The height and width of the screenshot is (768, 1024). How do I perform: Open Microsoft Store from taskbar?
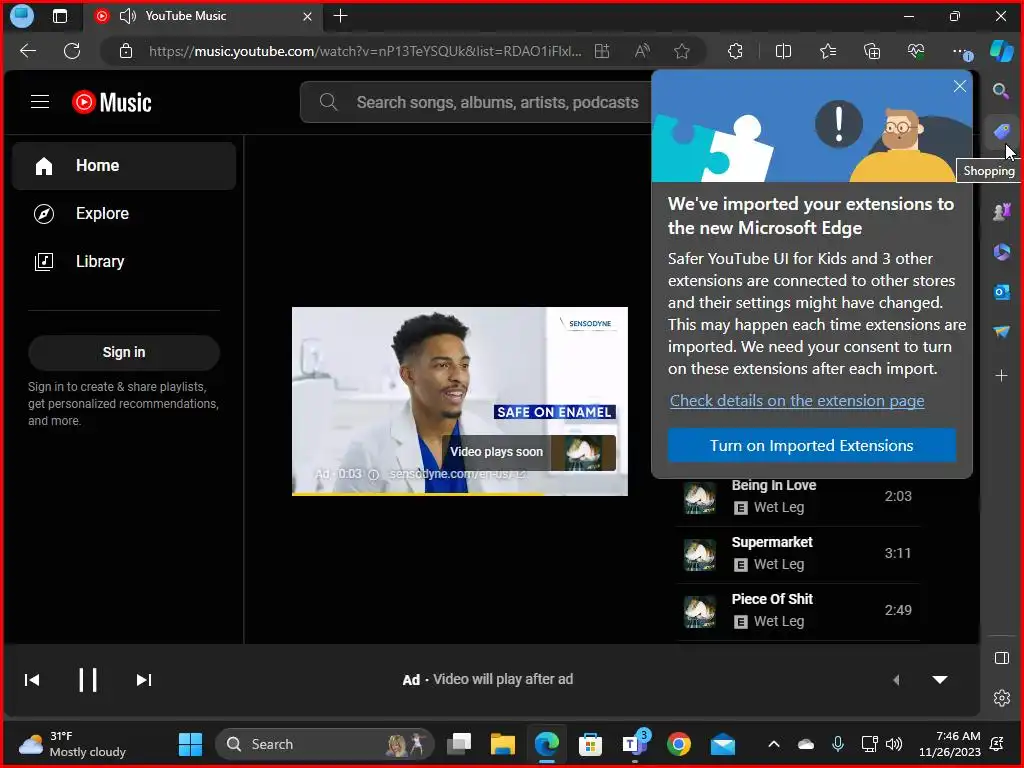tap(590, 744)
